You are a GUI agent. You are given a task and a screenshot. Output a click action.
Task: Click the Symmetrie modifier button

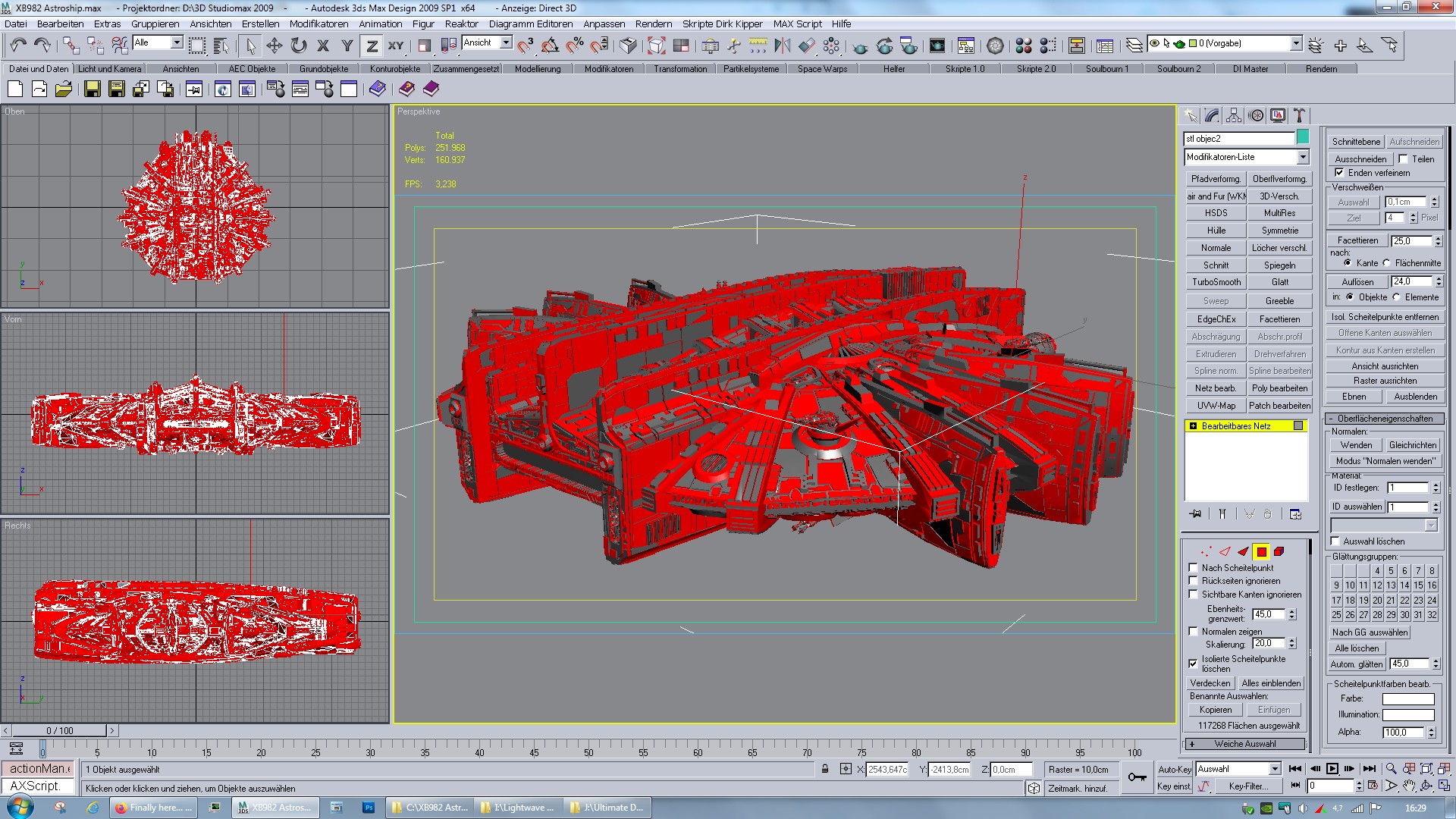click(1280, 231)
